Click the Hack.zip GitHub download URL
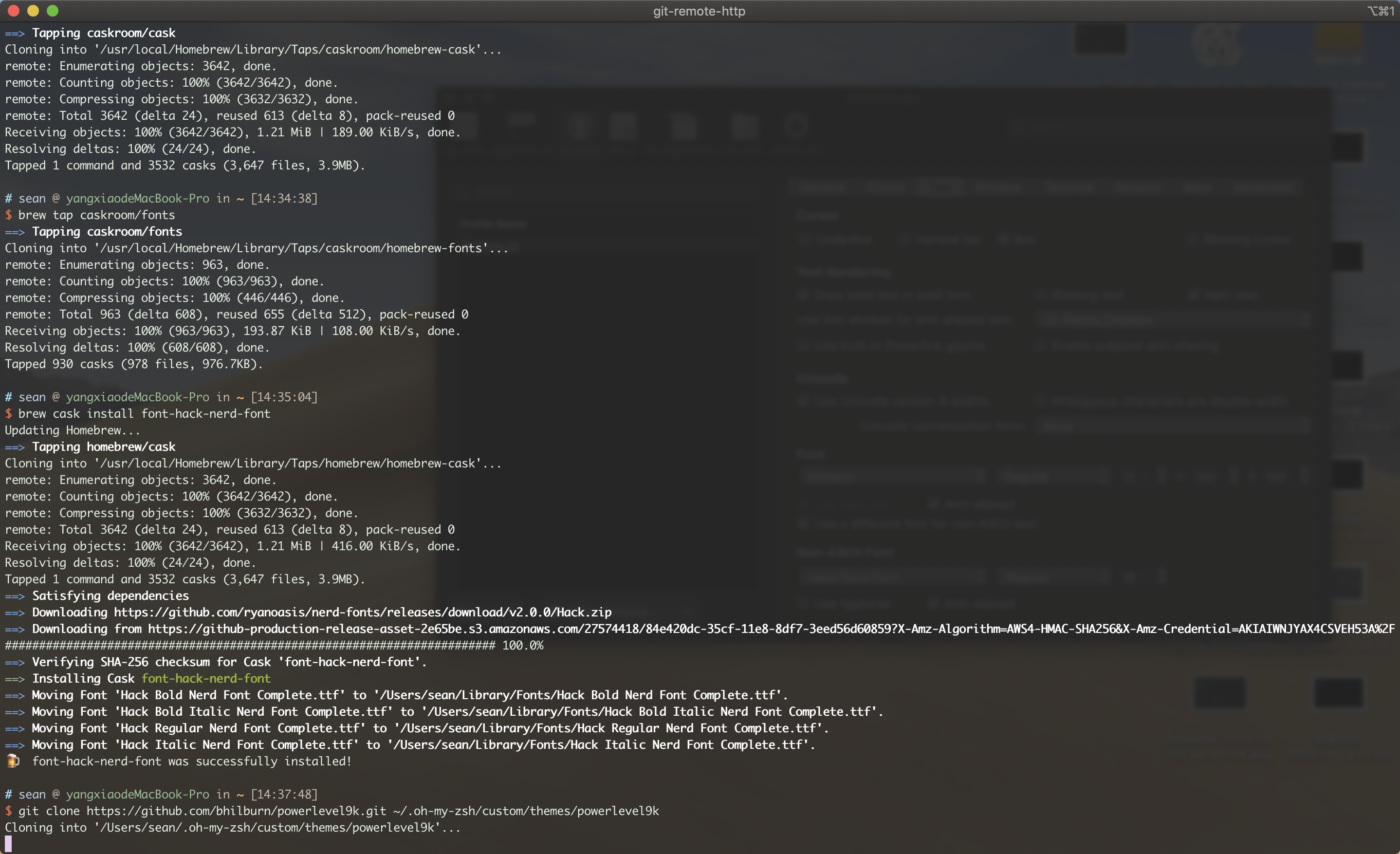 click(x=362, y=613)
